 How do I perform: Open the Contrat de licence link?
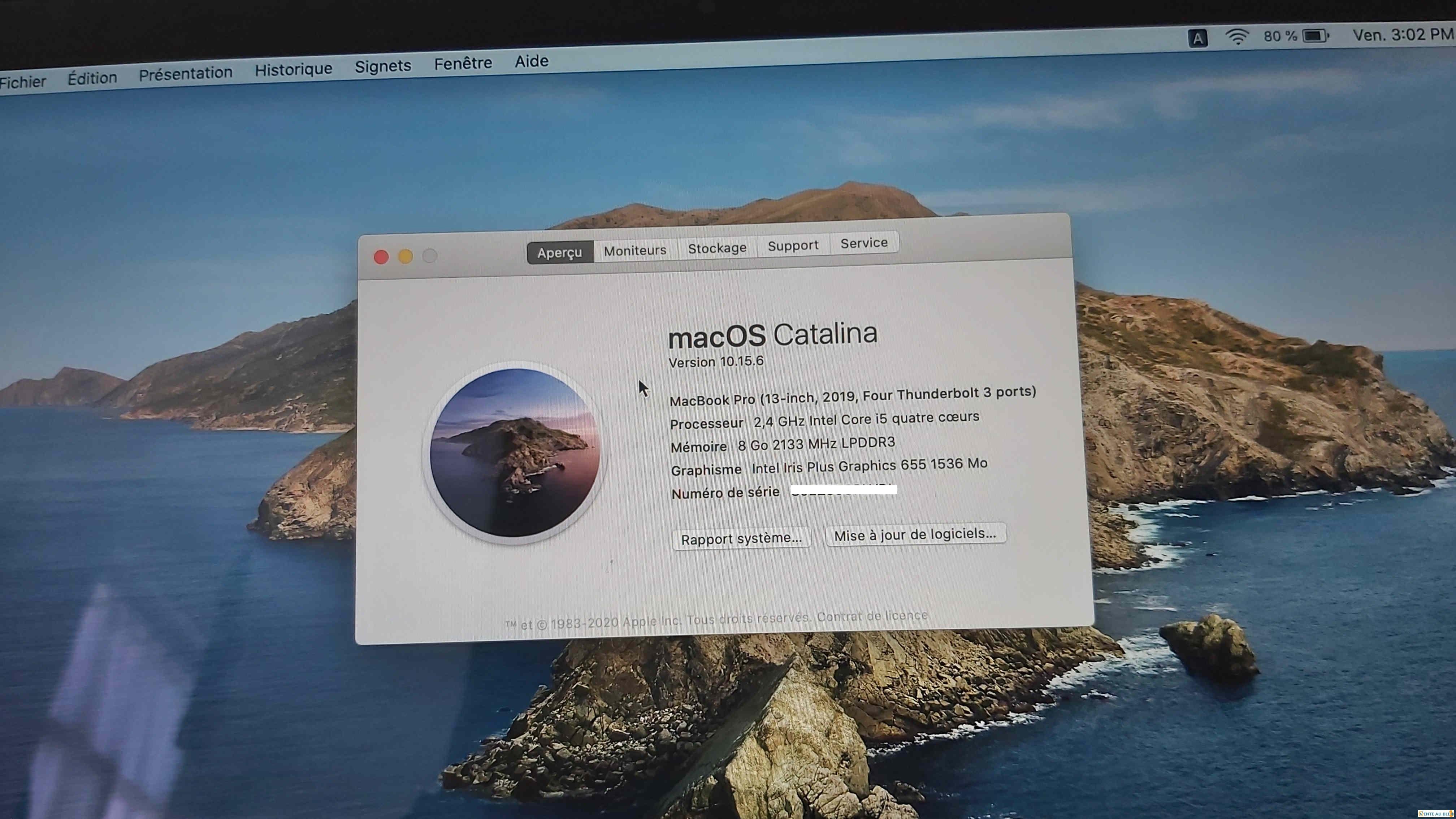click(872, 616)
